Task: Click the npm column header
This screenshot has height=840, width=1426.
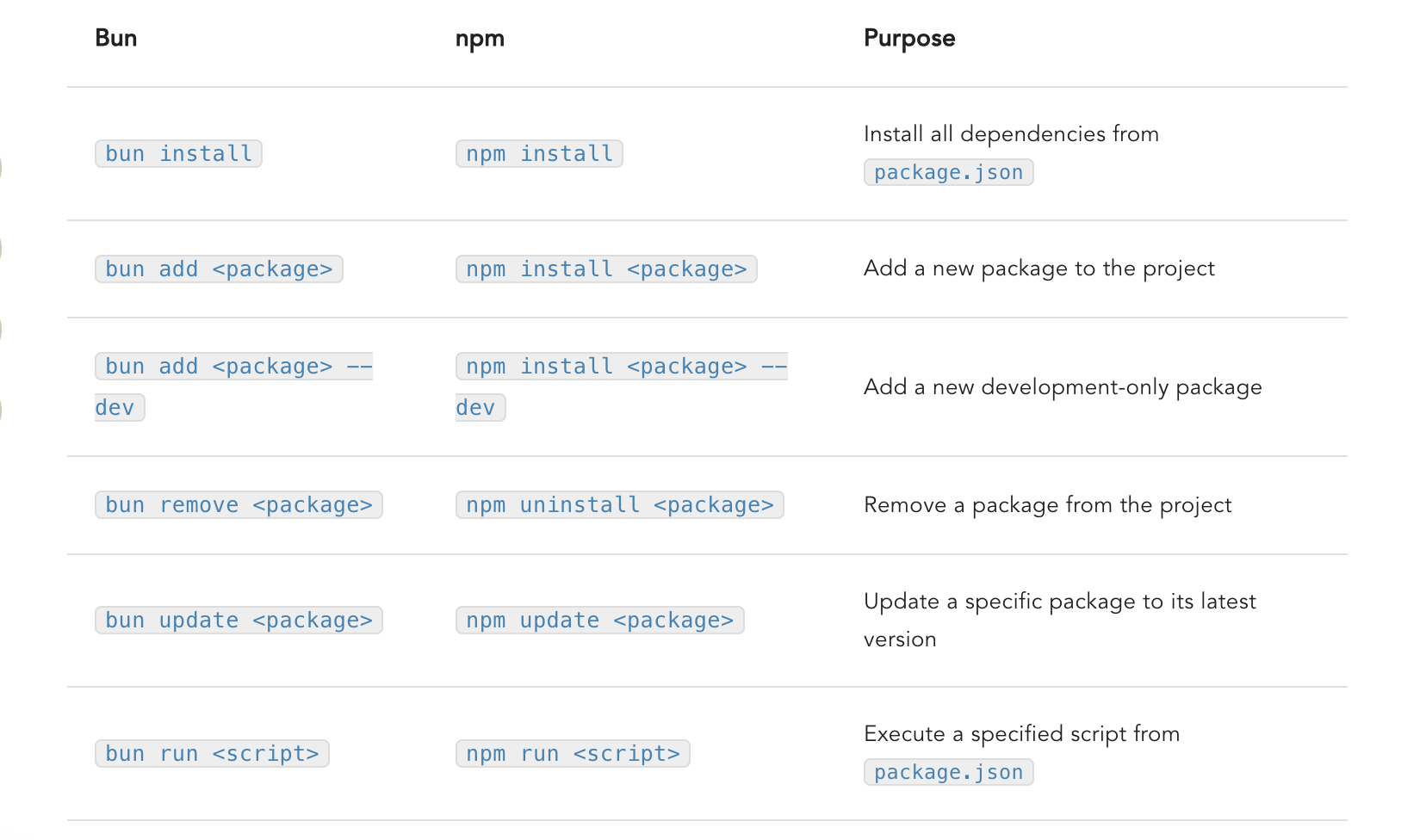Action: tap(480, 40)
